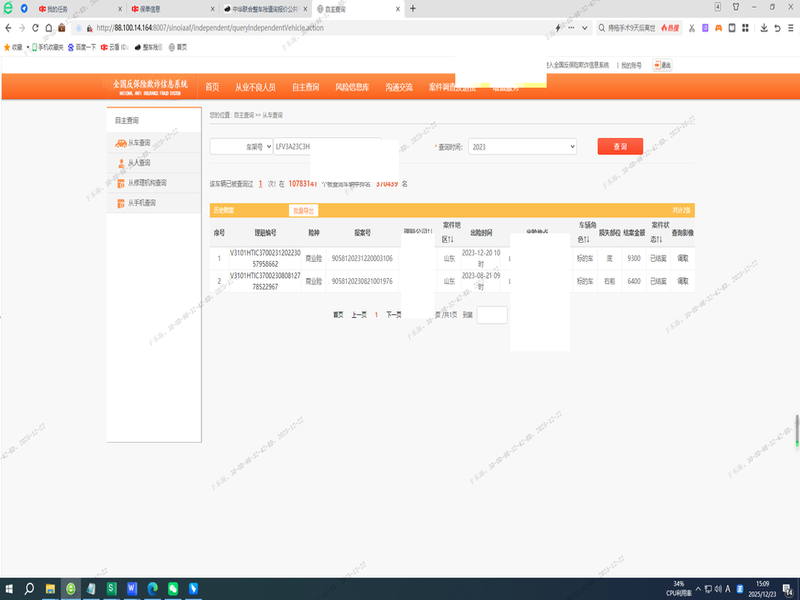Click the page number jump input box
The height and width of the screenshot is (600, 800).
[x=492, y=315]
